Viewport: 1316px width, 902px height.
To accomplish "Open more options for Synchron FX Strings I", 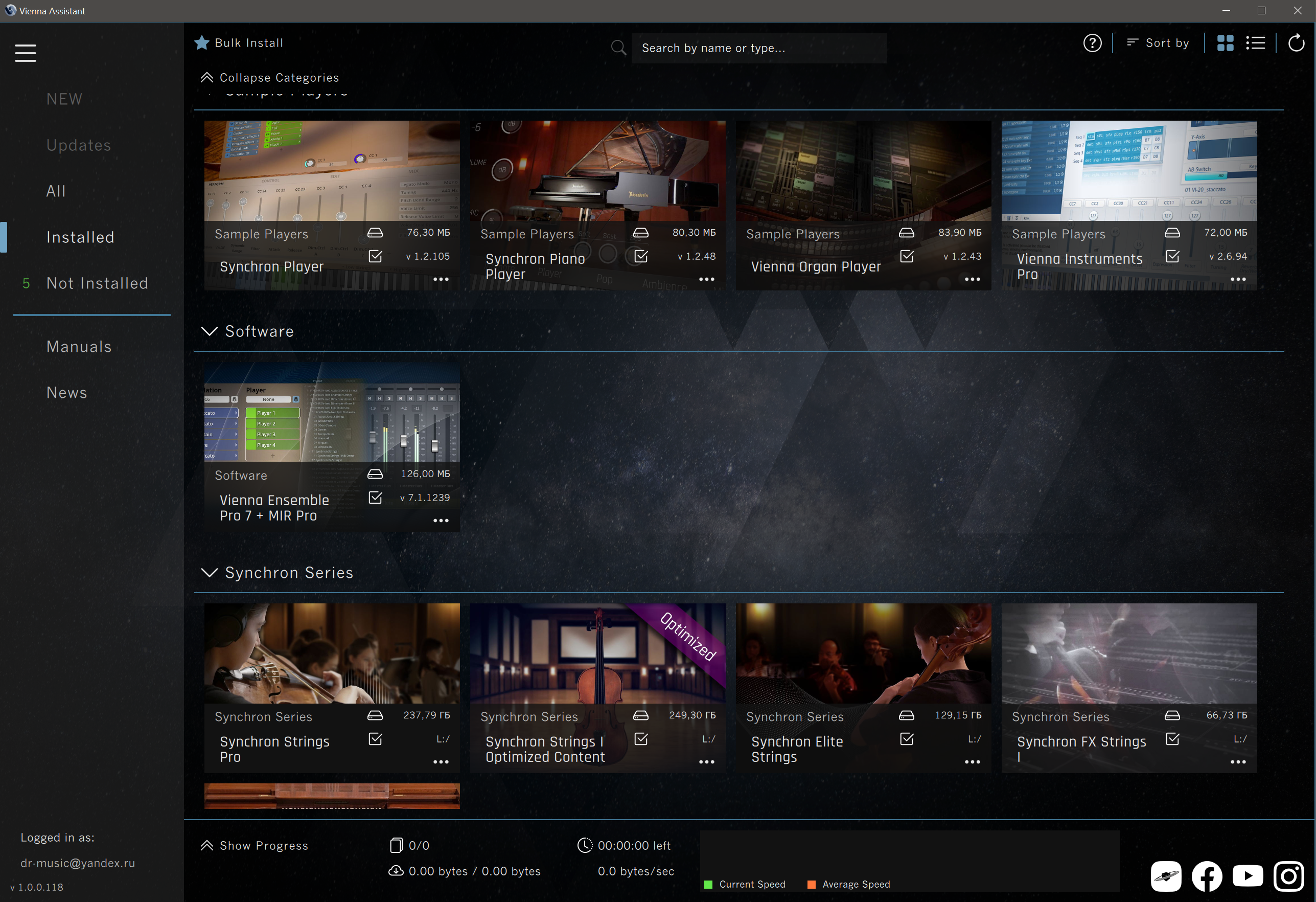I will coord(1238,762).
